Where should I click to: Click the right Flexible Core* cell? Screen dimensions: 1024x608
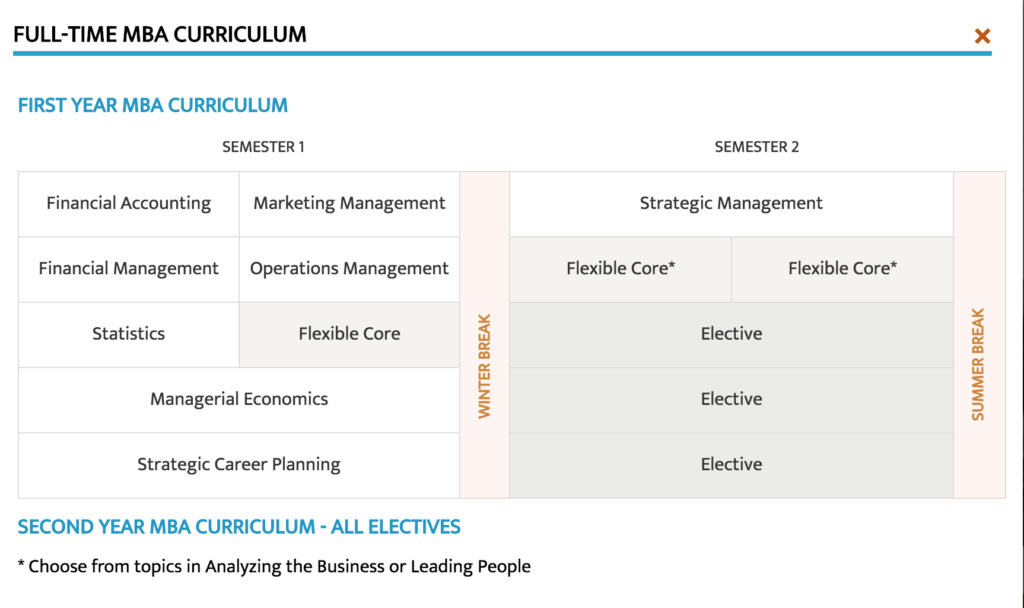pyautogui.click(x=842, y=269)
